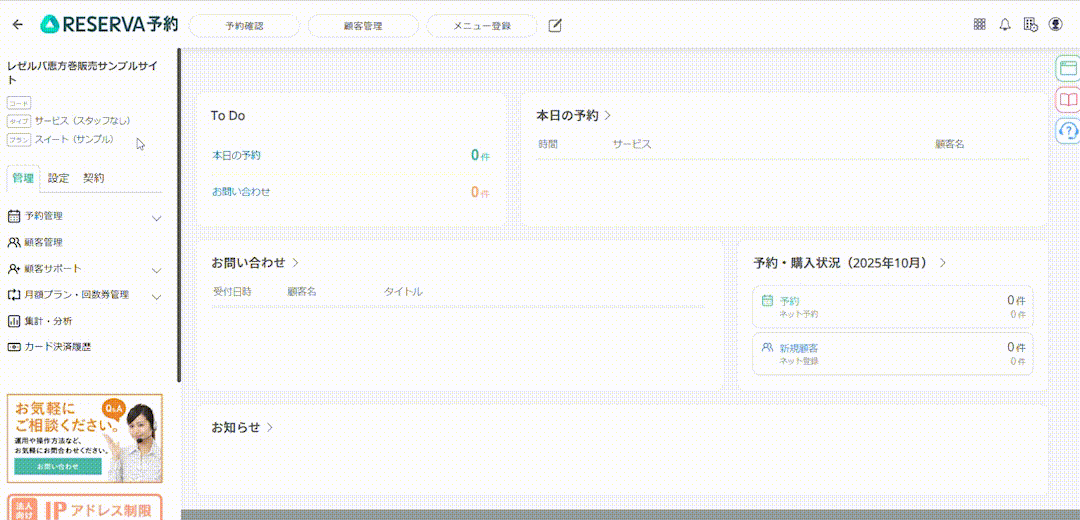Open the pink manual book side icon
This screenshot has width=1080, height=520.
[1068, 100]
